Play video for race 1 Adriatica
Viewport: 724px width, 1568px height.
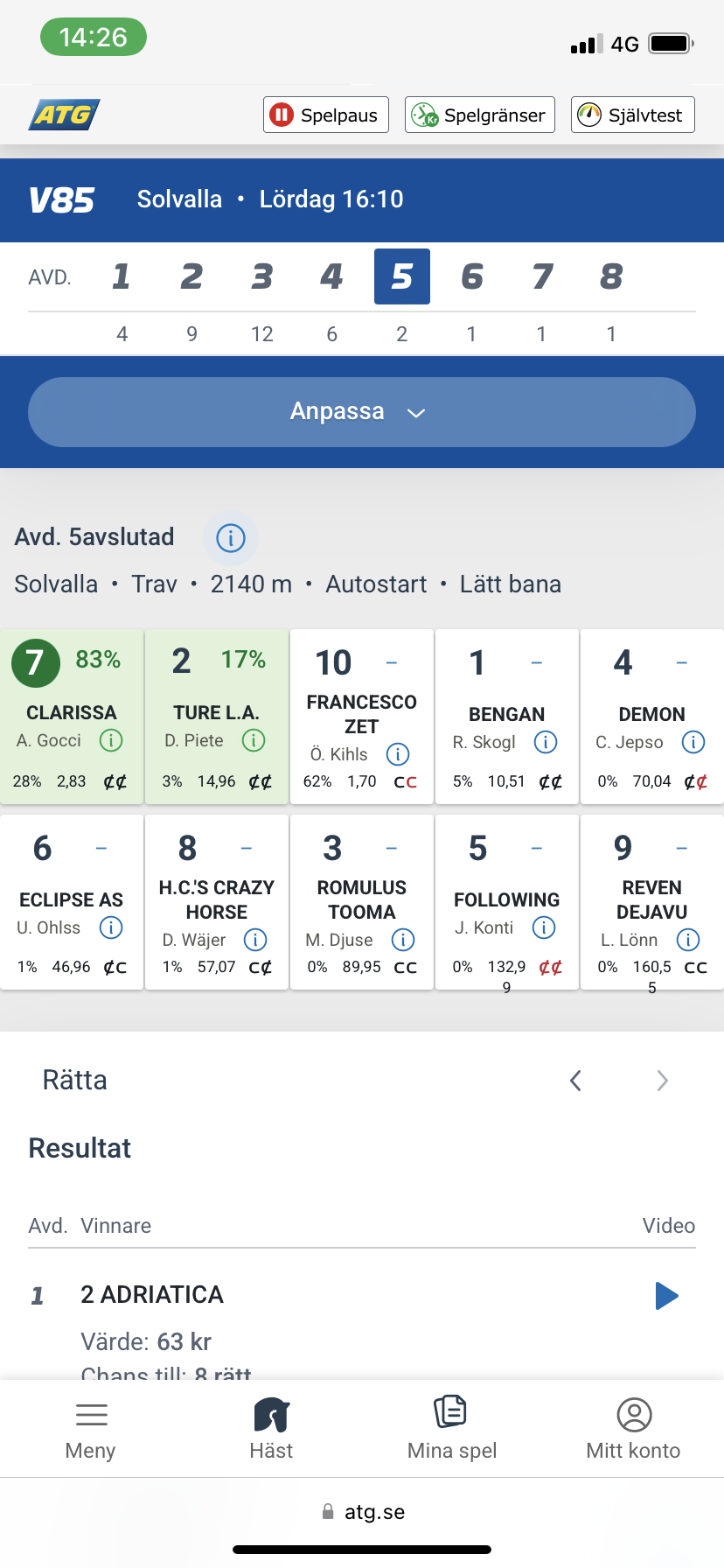click(666, 1296)
